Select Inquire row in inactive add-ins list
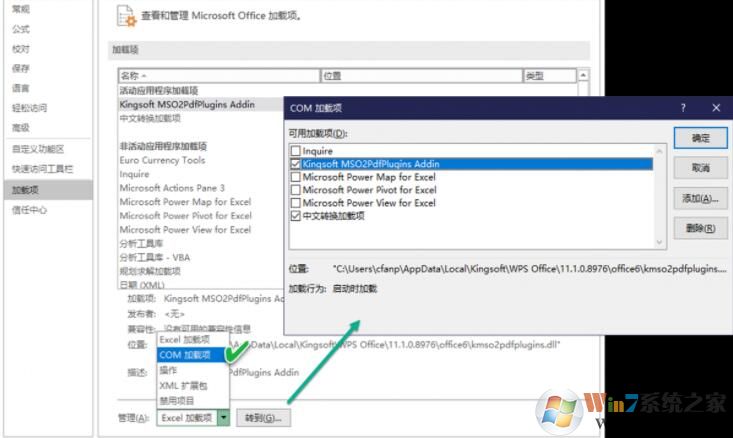Viewport: 733px width, 438px height. [x=134, y=174]
